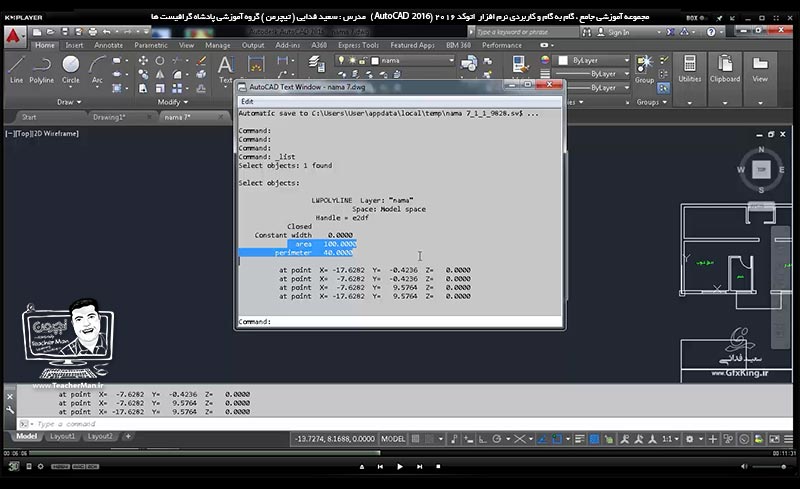
Task: Click the video progress bar
Action: (x=399, y=453)
